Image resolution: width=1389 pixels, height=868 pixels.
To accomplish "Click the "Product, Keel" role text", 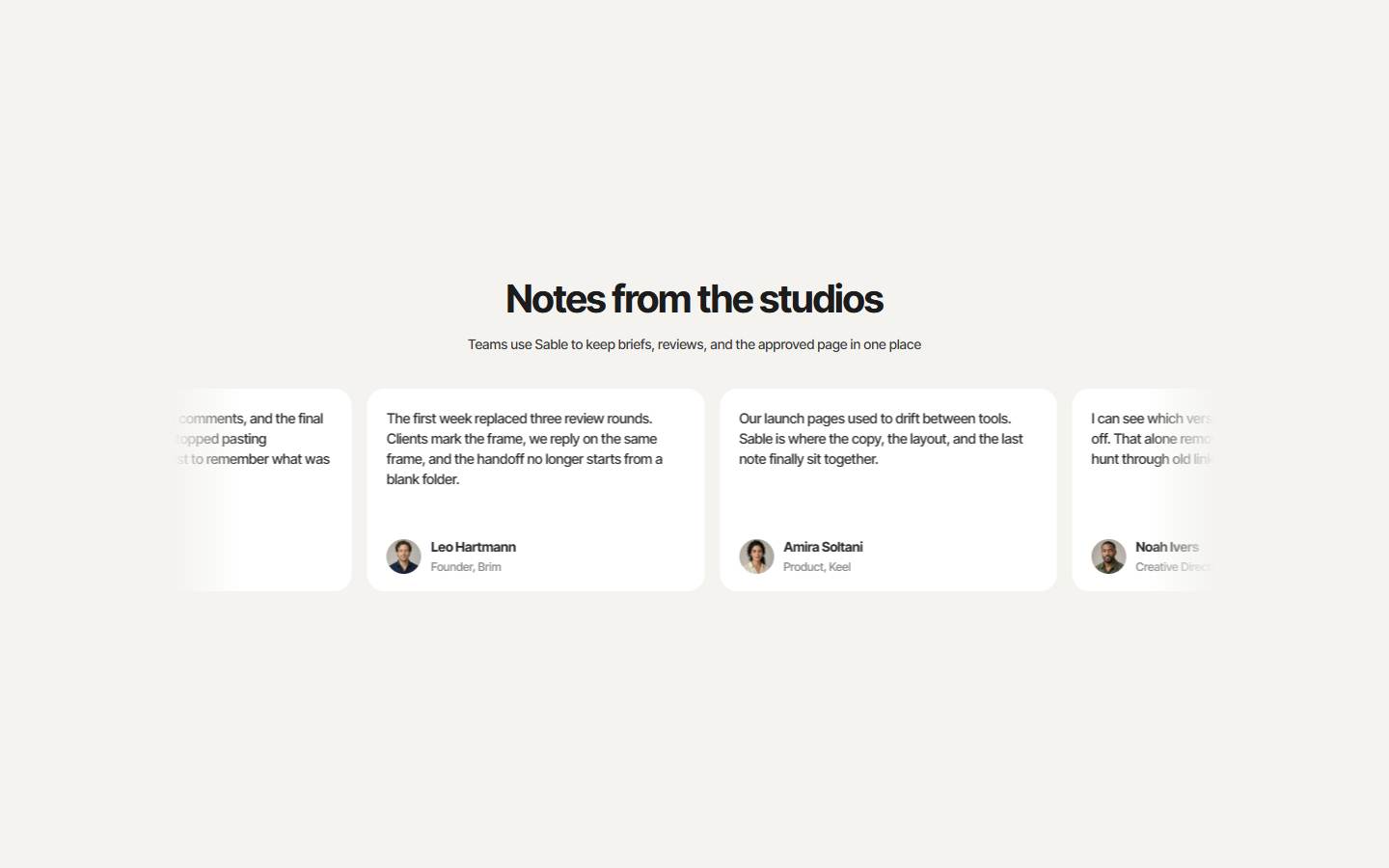I will pos(817,567).
